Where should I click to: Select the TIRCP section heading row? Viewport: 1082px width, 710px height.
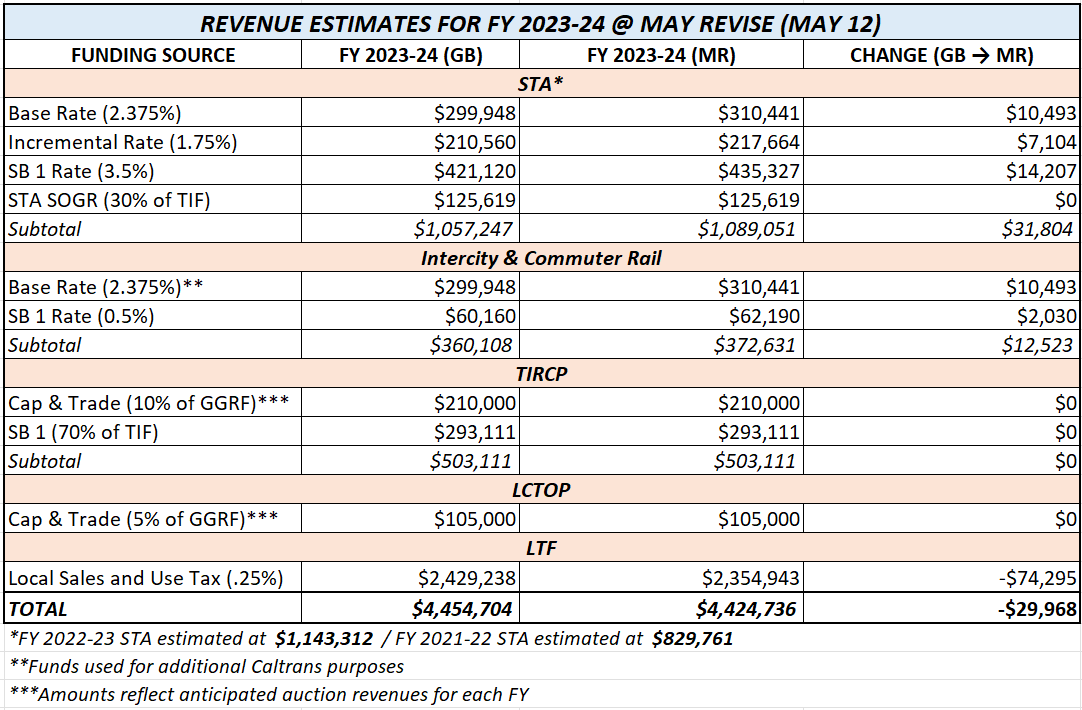click(540, 374)
